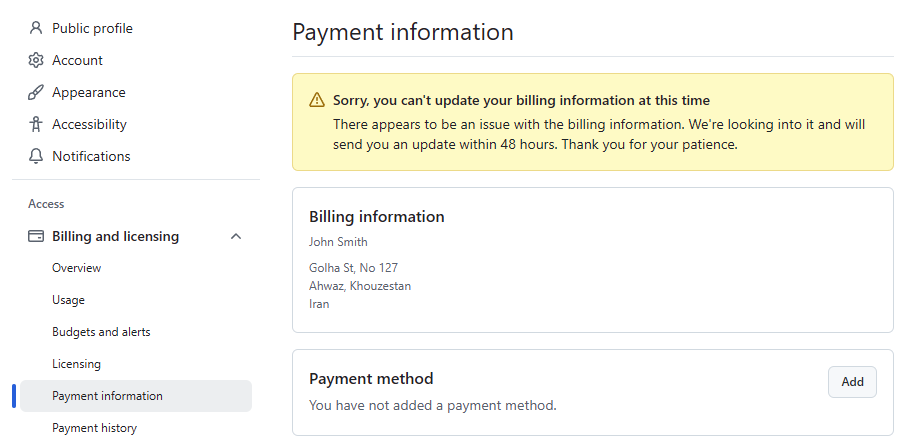View Payment history
This screenshot has height=441, width=907.
(x=94, y=428)
